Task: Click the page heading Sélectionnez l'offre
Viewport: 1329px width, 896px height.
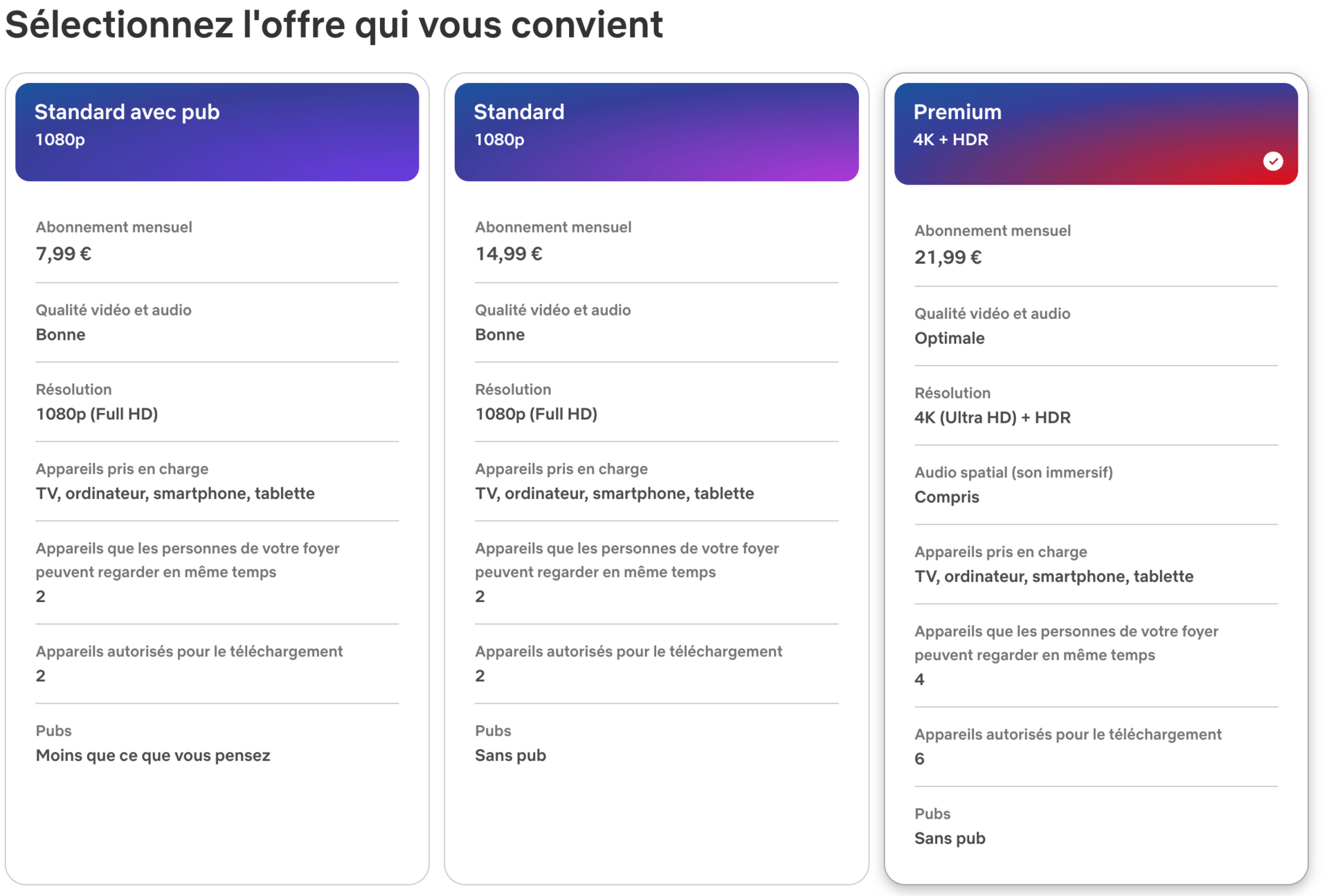Action: 334,25
